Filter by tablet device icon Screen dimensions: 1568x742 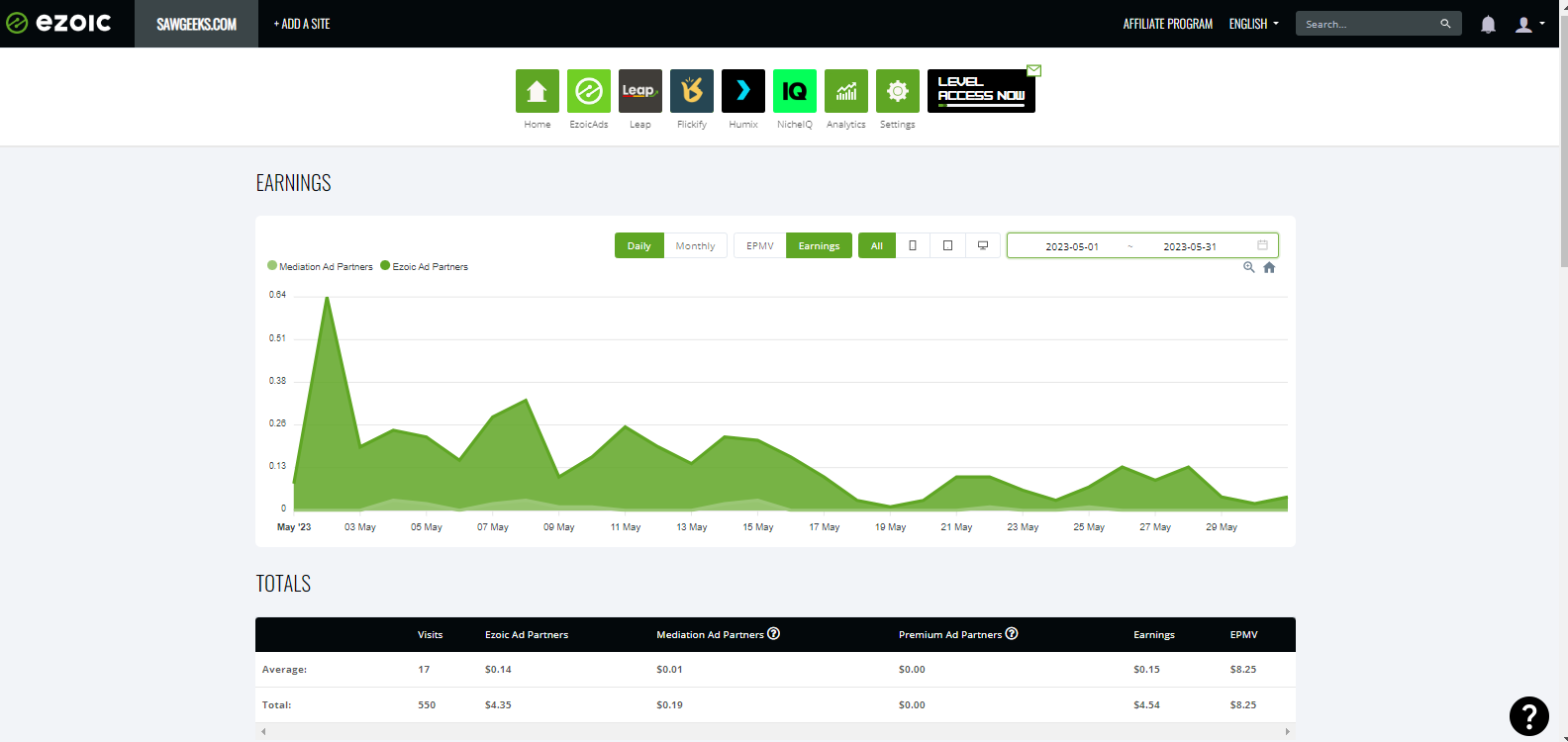coord(947,245)
